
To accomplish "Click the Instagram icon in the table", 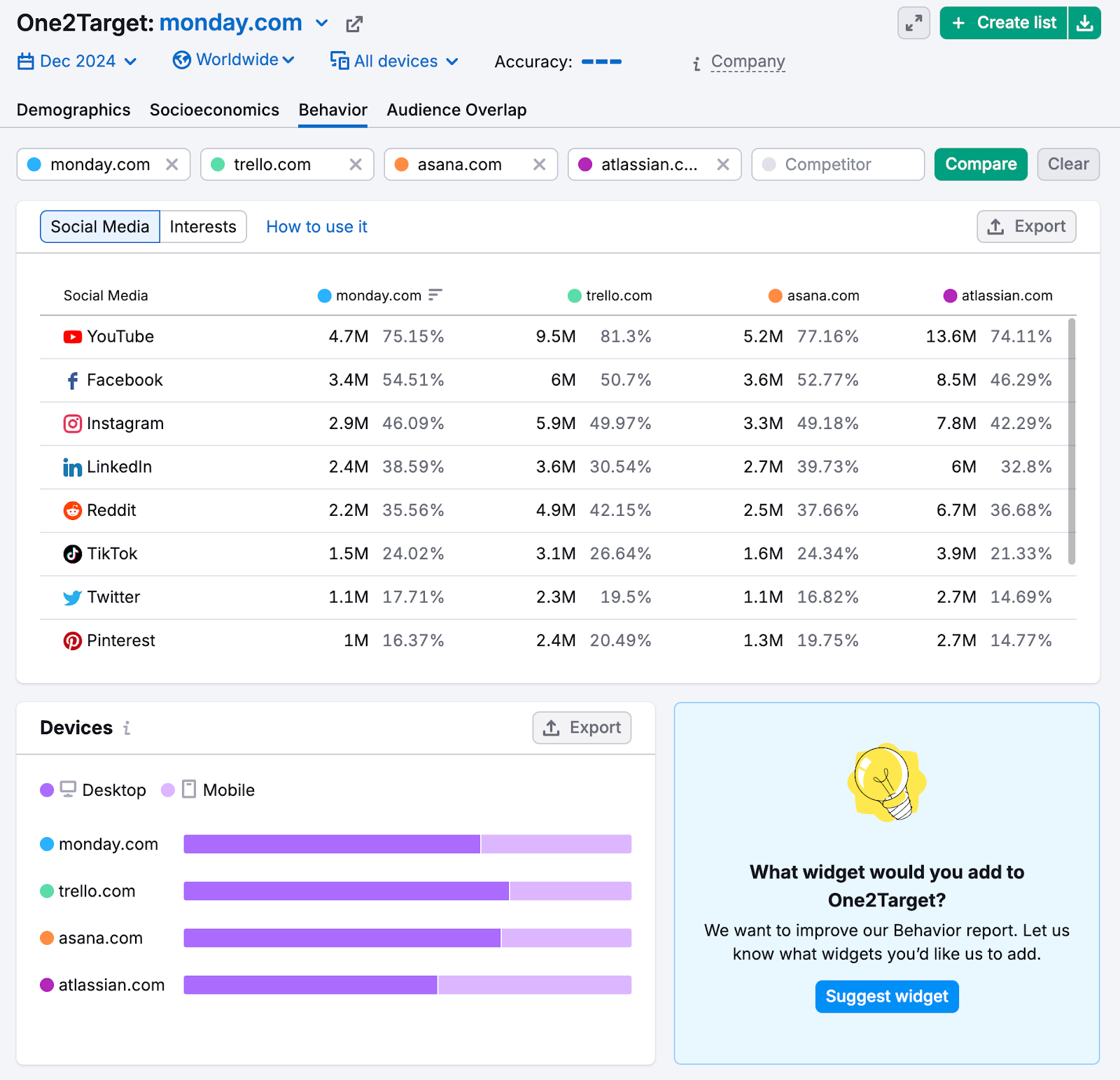I will coord(73,423).
